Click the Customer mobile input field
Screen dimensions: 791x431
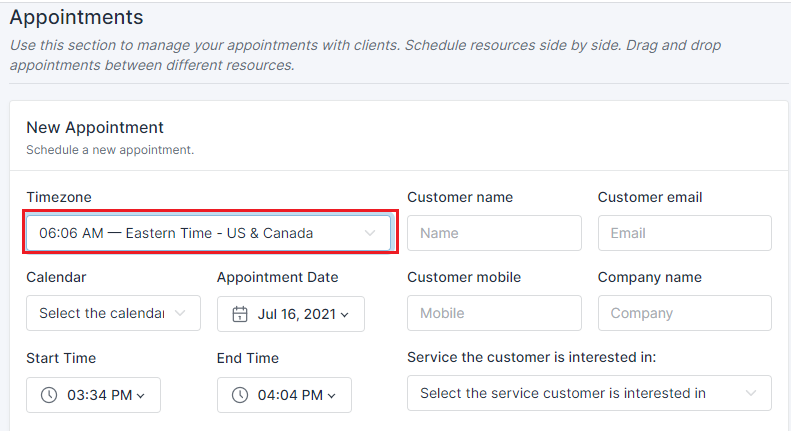click(494, 313)
